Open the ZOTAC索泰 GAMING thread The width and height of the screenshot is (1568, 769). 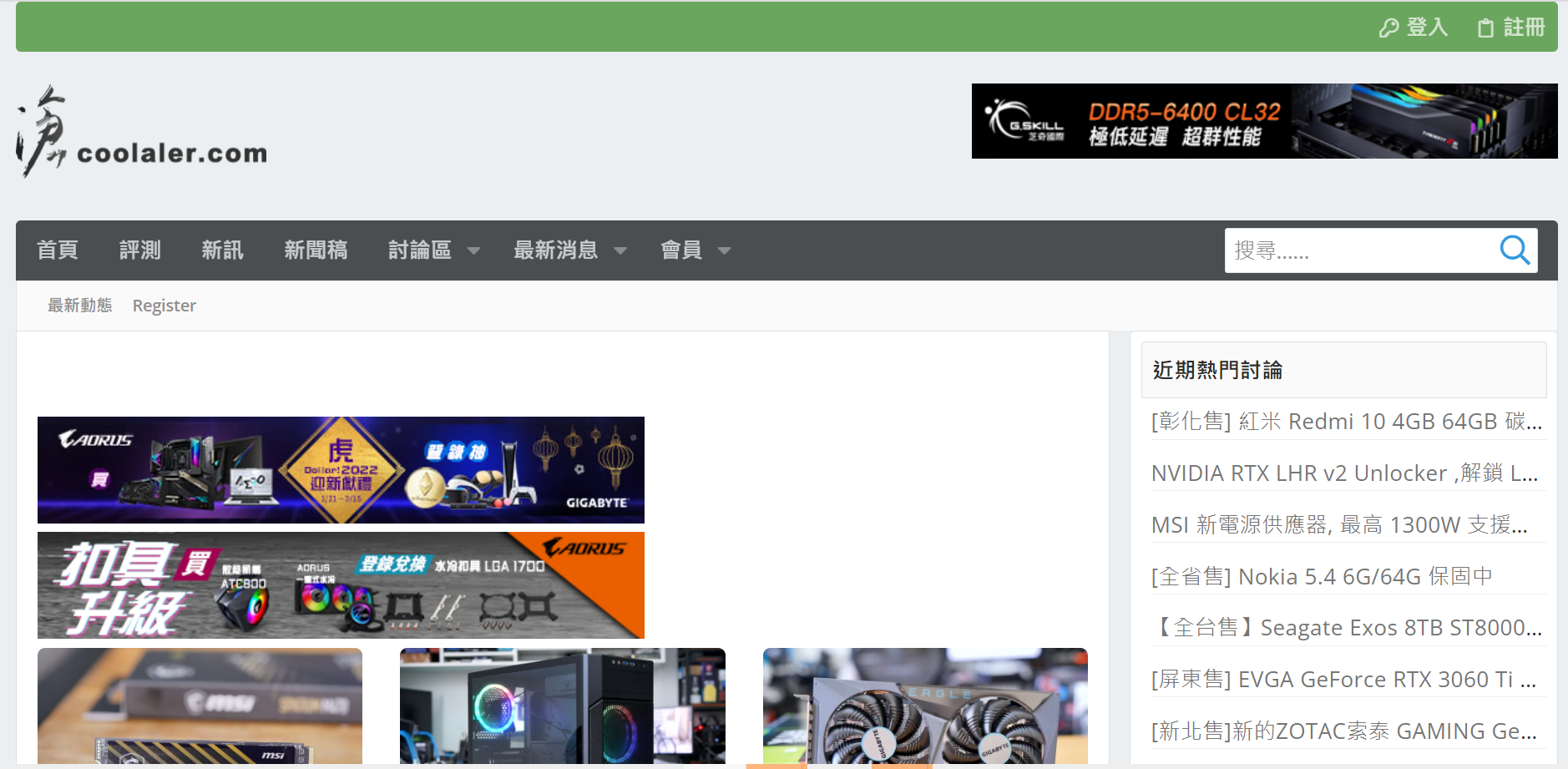[x=1343, y=731]
